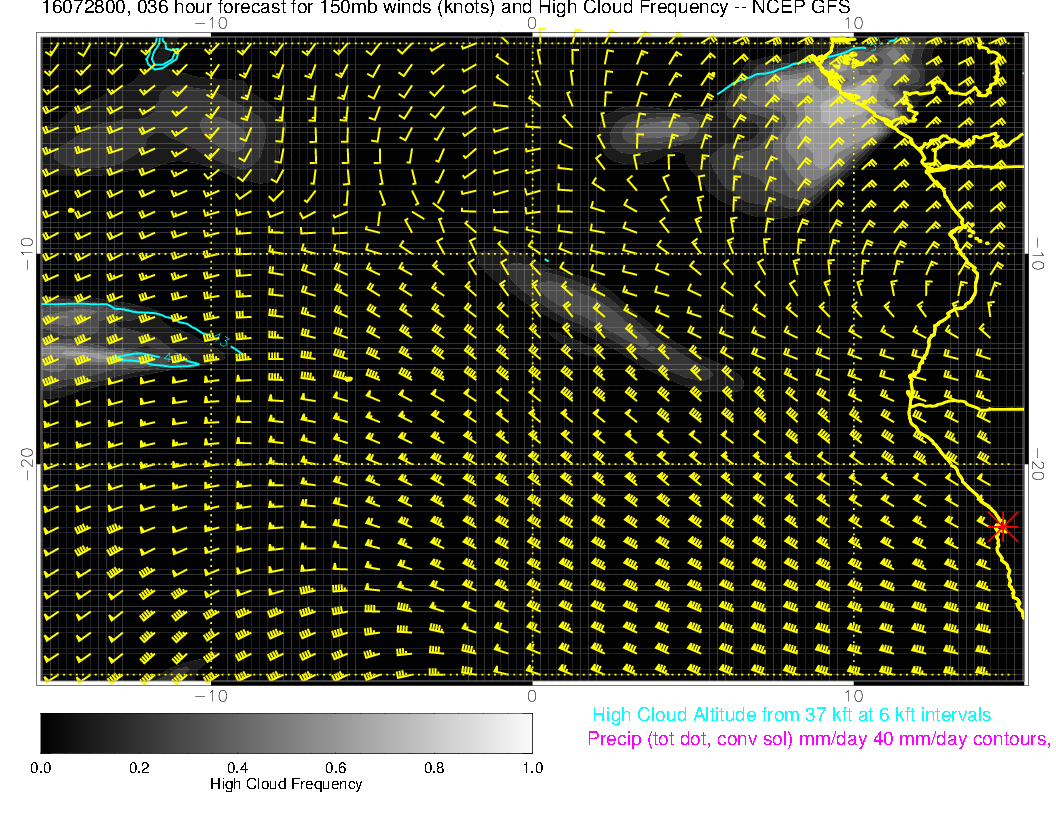Viewport: 1056px width, 816px height.
Task: Click the colorbar tick label '0.2'
Action: click(x=139, y=768)
